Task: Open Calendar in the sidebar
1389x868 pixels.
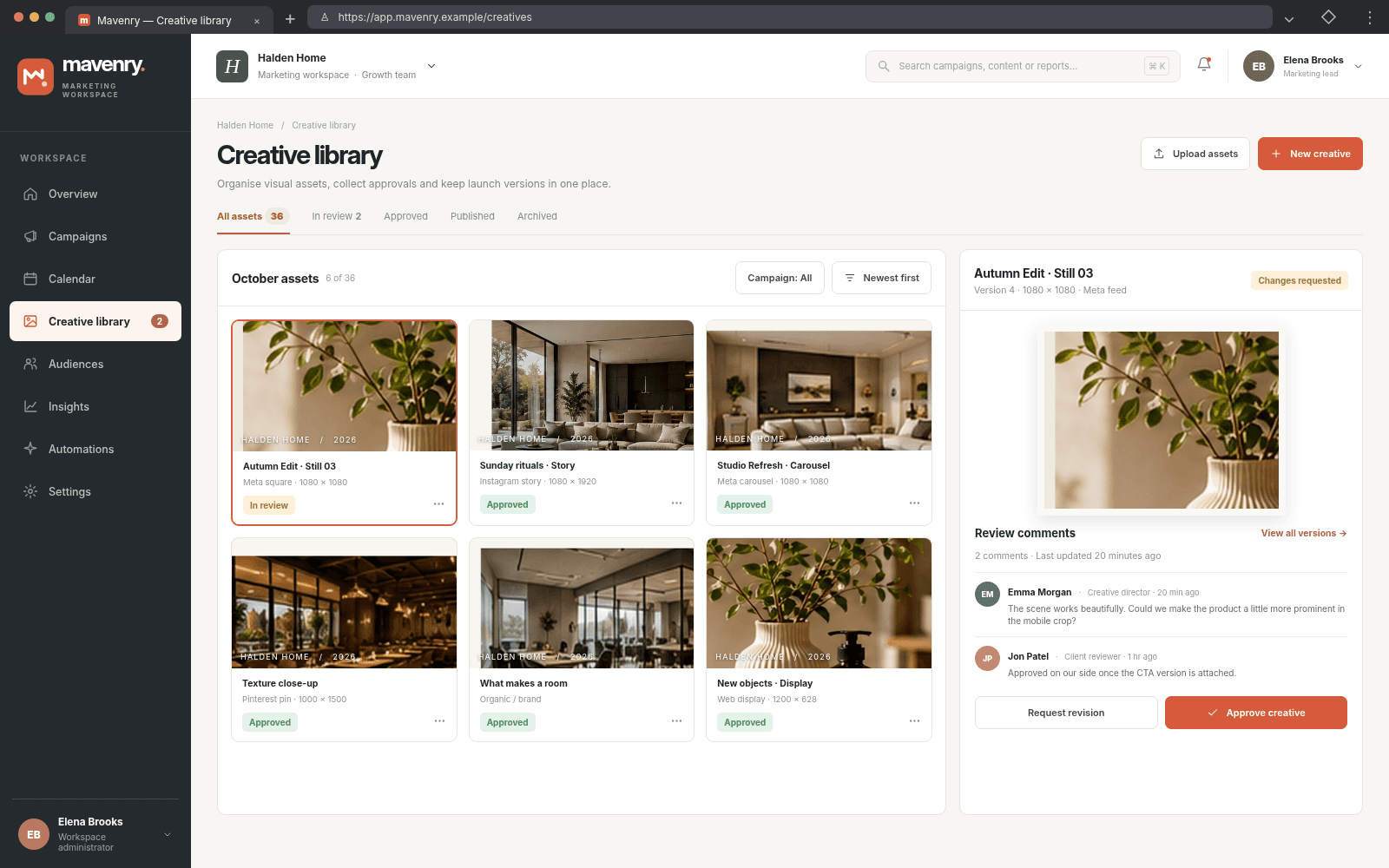Action: click(95, 279)
